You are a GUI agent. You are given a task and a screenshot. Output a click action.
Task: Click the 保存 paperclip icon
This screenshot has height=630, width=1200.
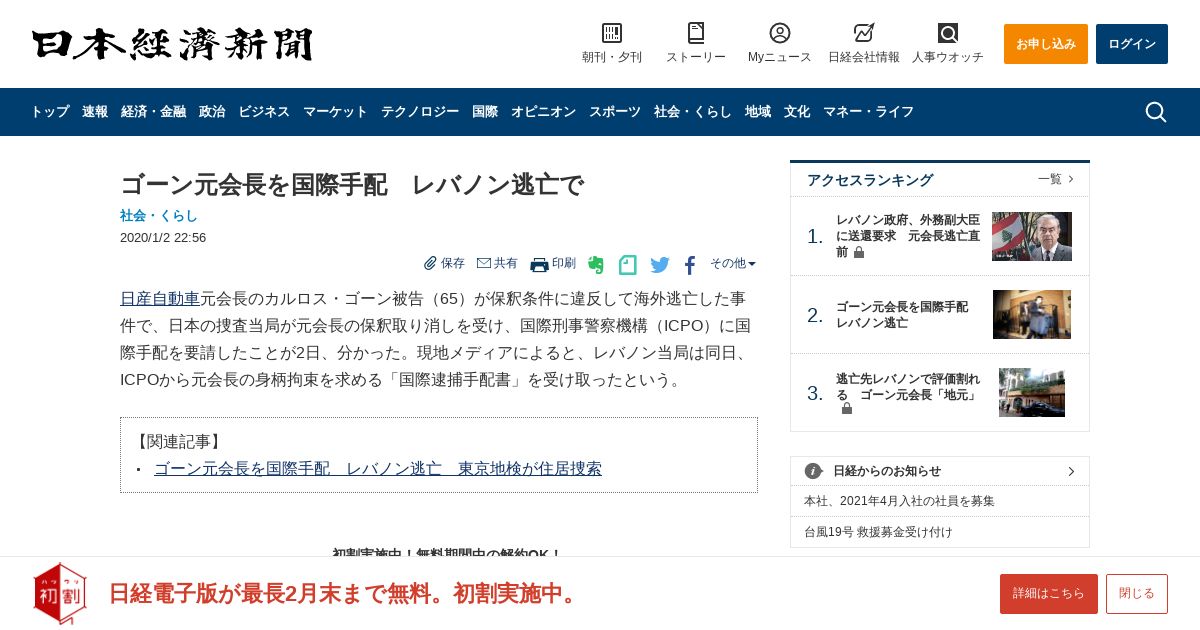[431, 263]
